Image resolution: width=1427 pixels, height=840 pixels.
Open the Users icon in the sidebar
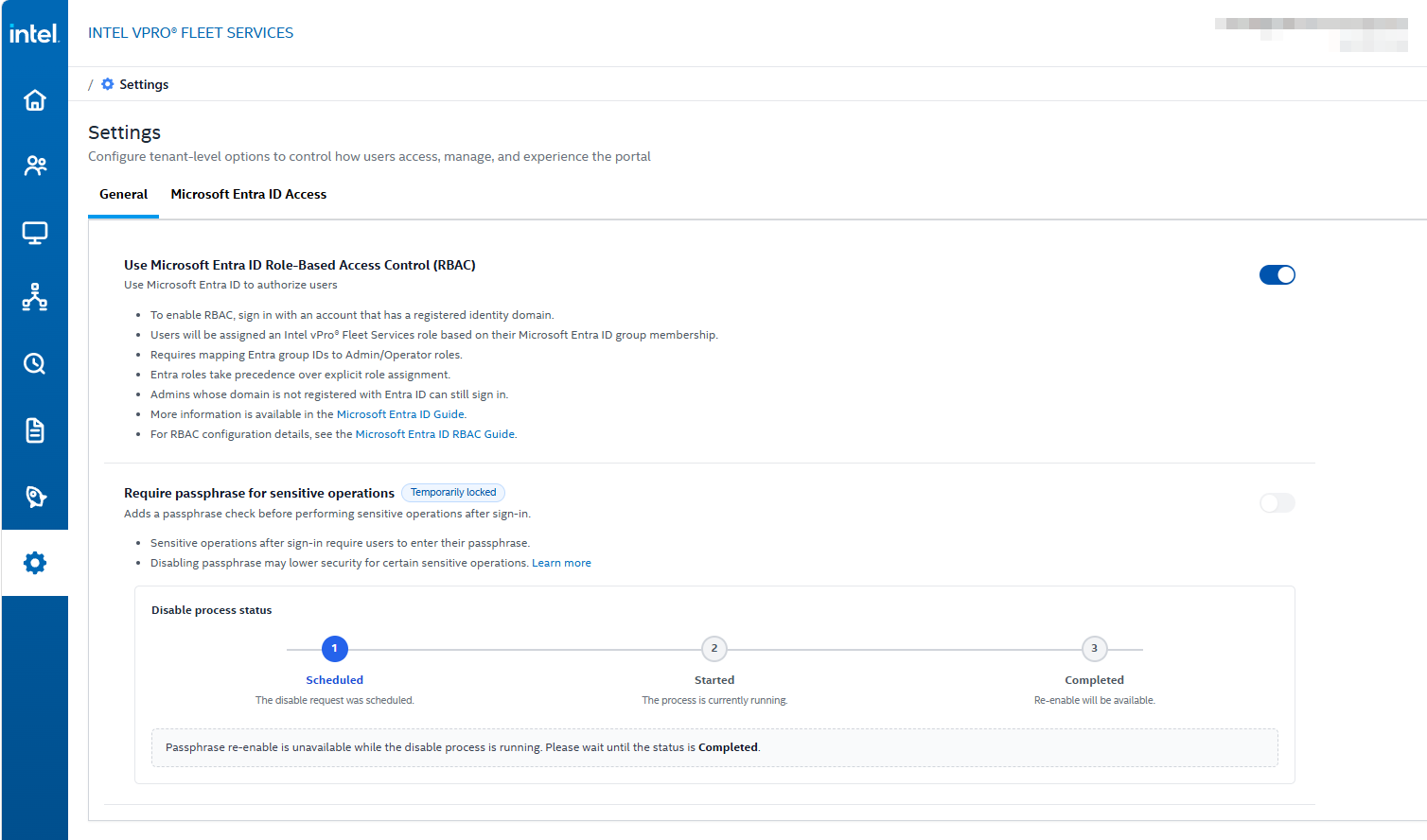pyautogui.click(x=35, y=166)
